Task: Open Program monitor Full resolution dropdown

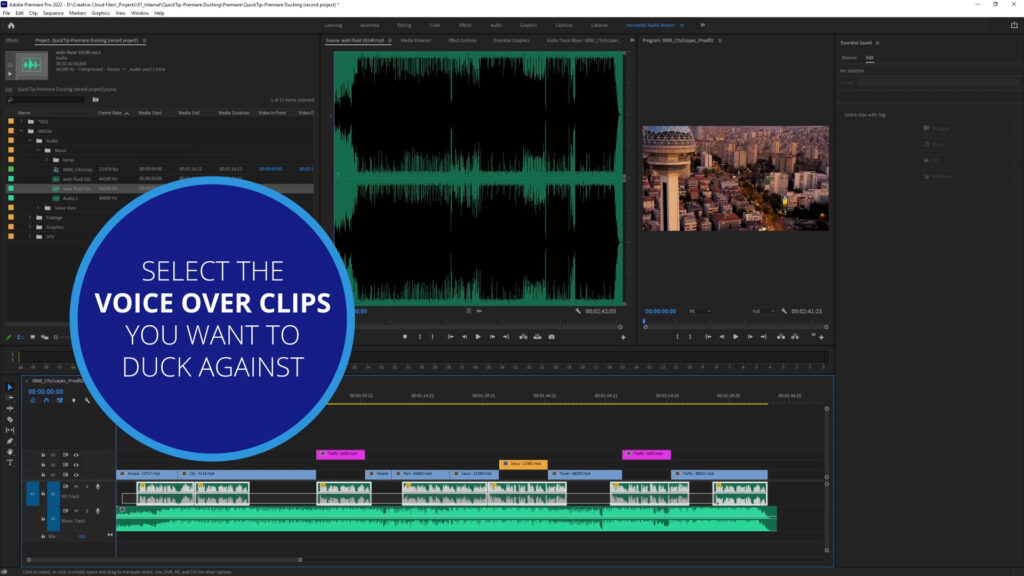Action: coord(760,311)
